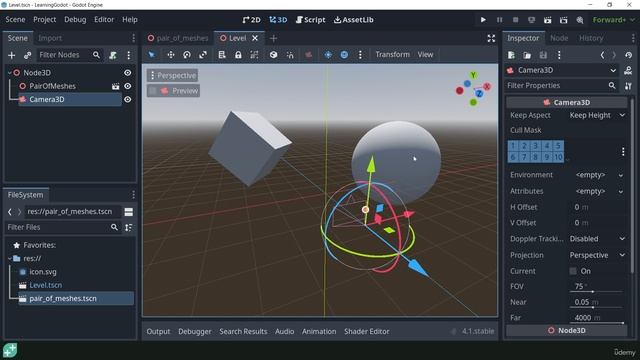Collapse the Node3D tree root

pyautogui.click(x=10, y=73)
